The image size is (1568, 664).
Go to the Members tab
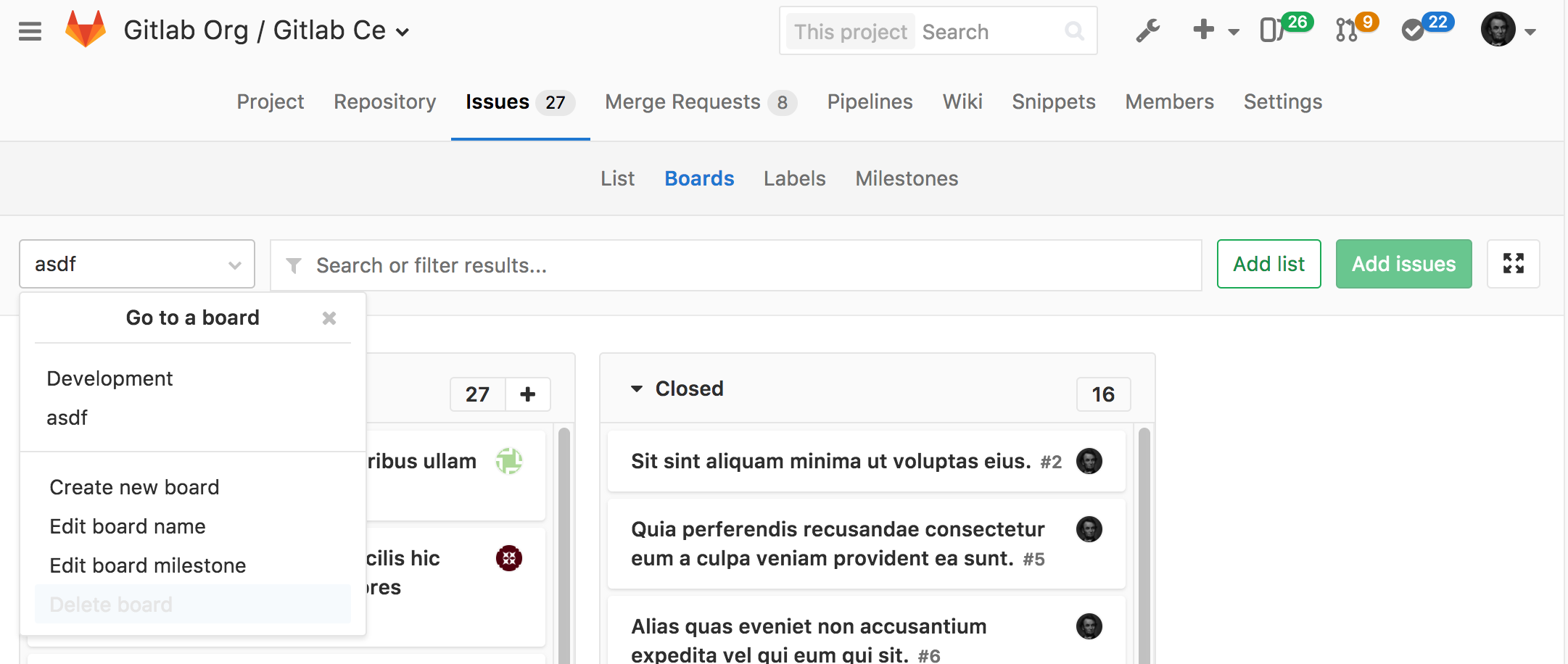(1169, 101)
